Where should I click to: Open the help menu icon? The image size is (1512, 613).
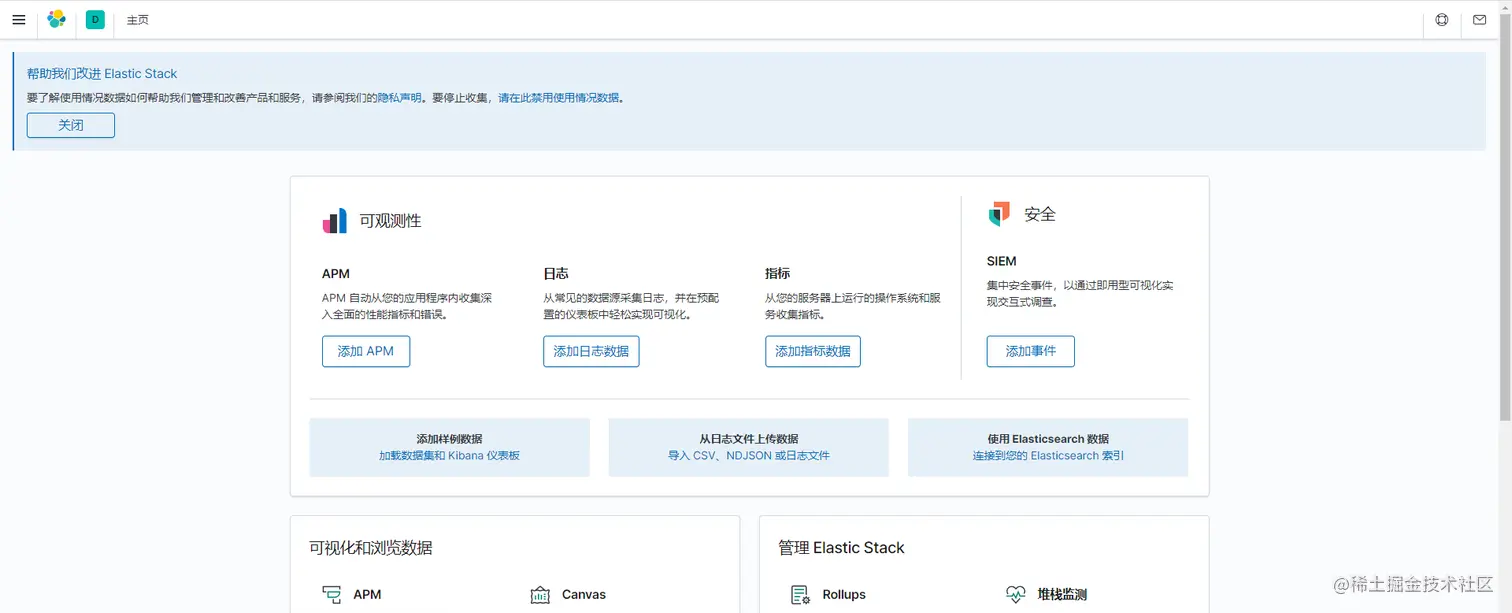tap(1442, 19)
